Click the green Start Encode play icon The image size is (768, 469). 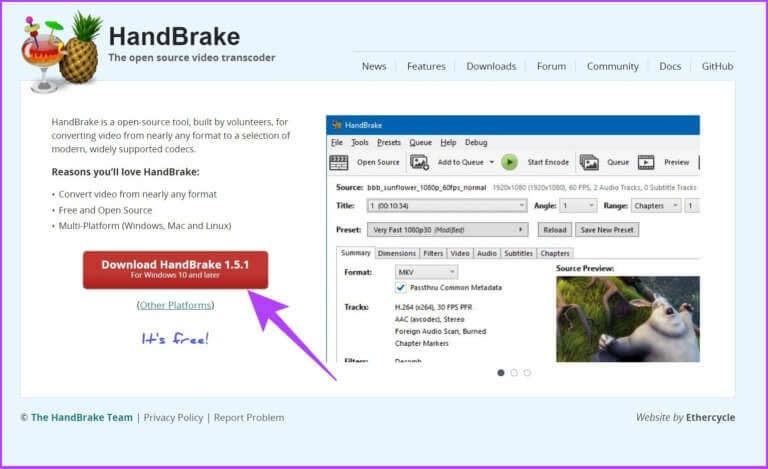(509, 162)
